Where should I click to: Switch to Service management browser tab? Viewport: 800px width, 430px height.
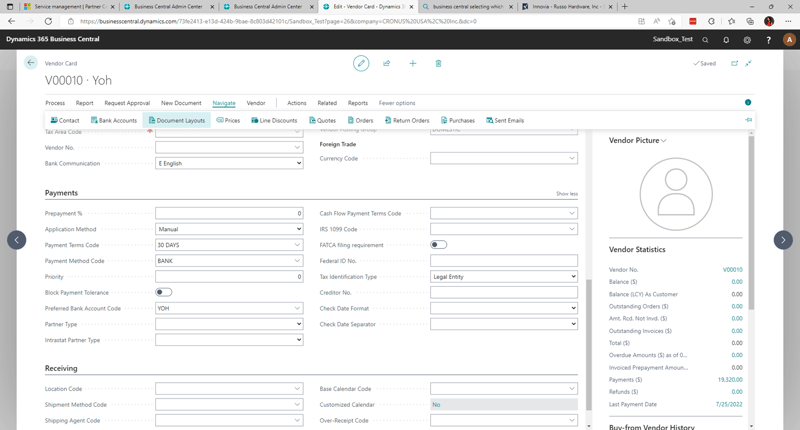coord(70,7)
